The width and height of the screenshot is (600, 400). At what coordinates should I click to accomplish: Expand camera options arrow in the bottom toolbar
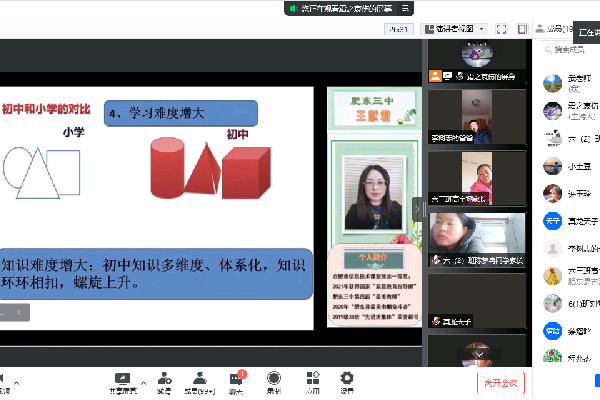pyautogui.click(x=16, y=382)
